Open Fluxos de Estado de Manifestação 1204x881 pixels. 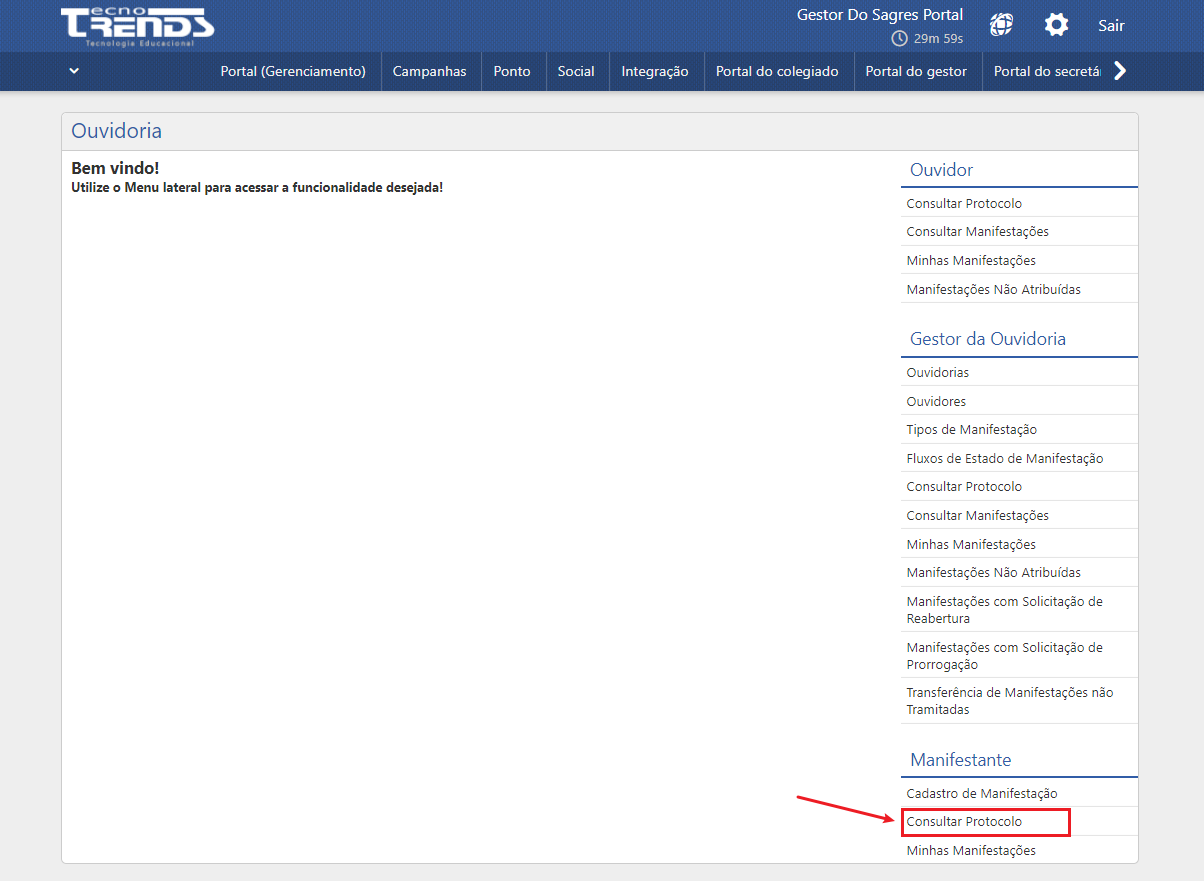1004,458
